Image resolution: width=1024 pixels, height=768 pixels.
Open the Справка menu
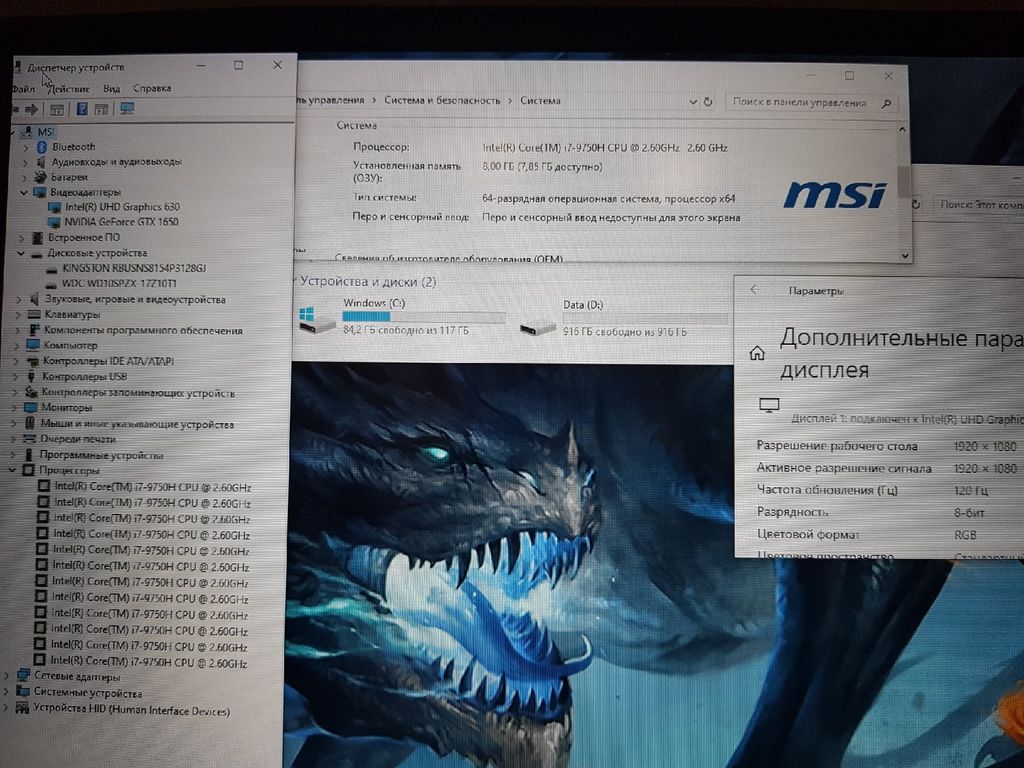(x=152, y=88)
